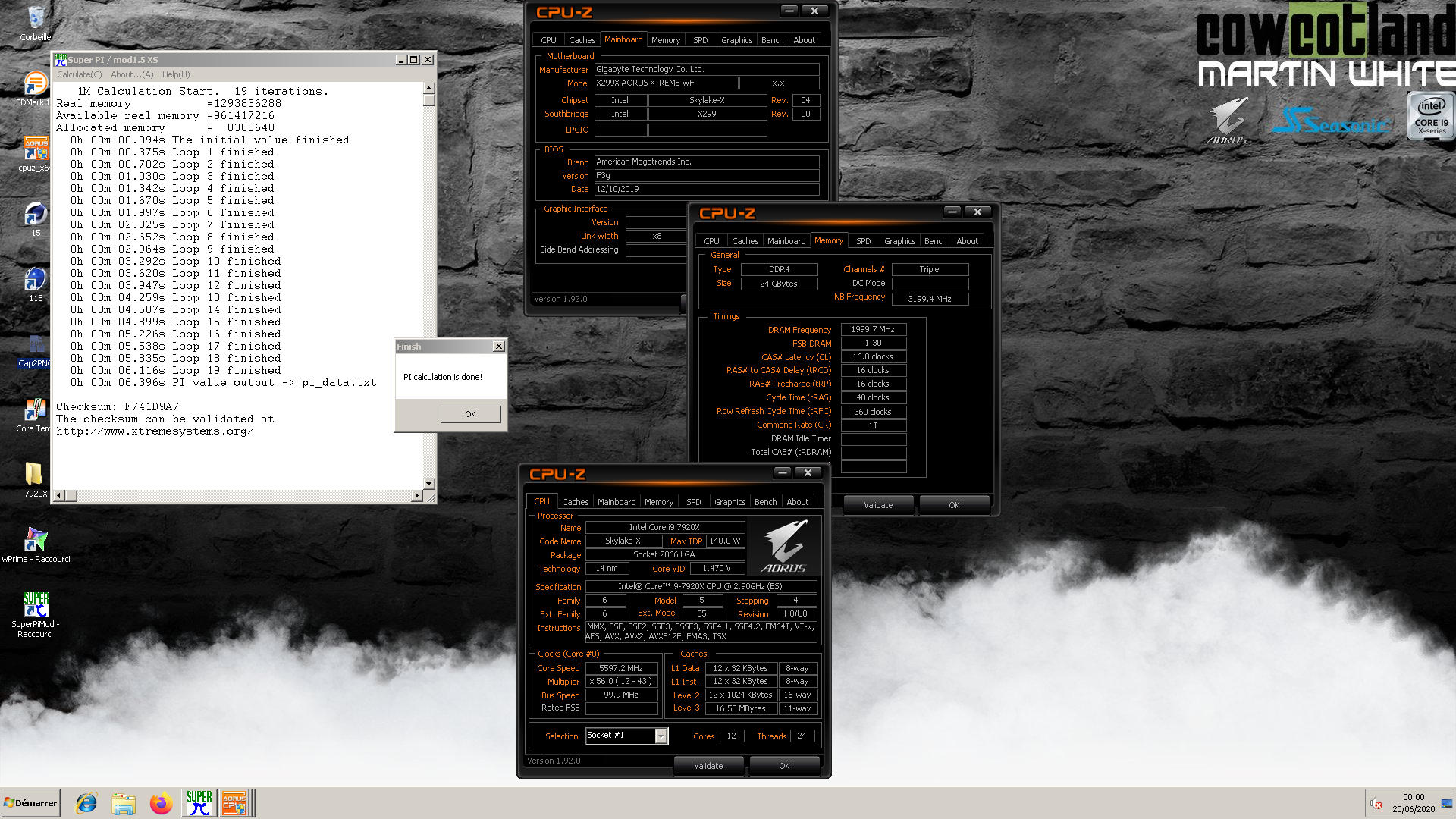Click Super PI vertical scrollbar down arrow
This screenshot has width=1456, height=819.
429,483
